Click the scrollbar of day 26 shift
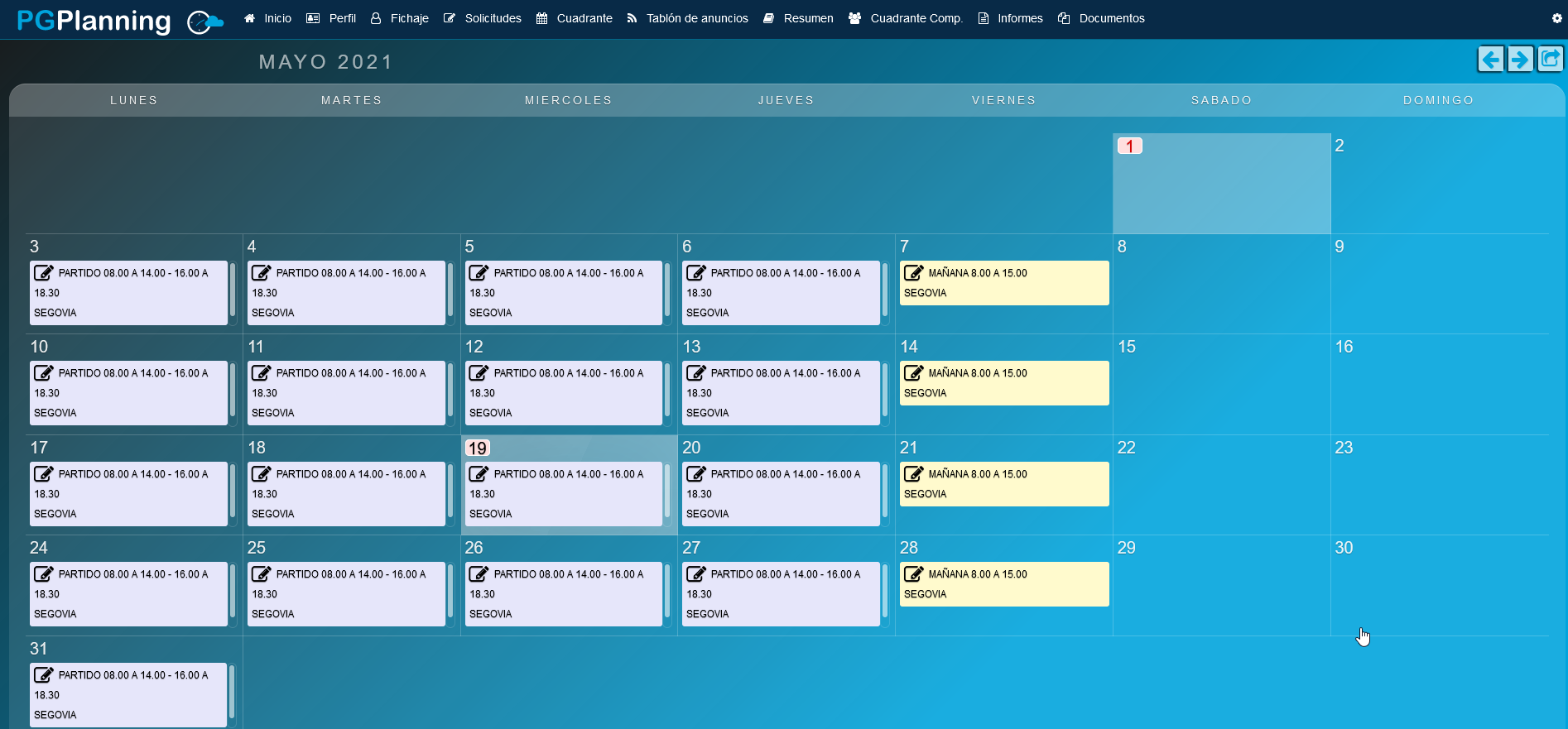 click(667, 592)
